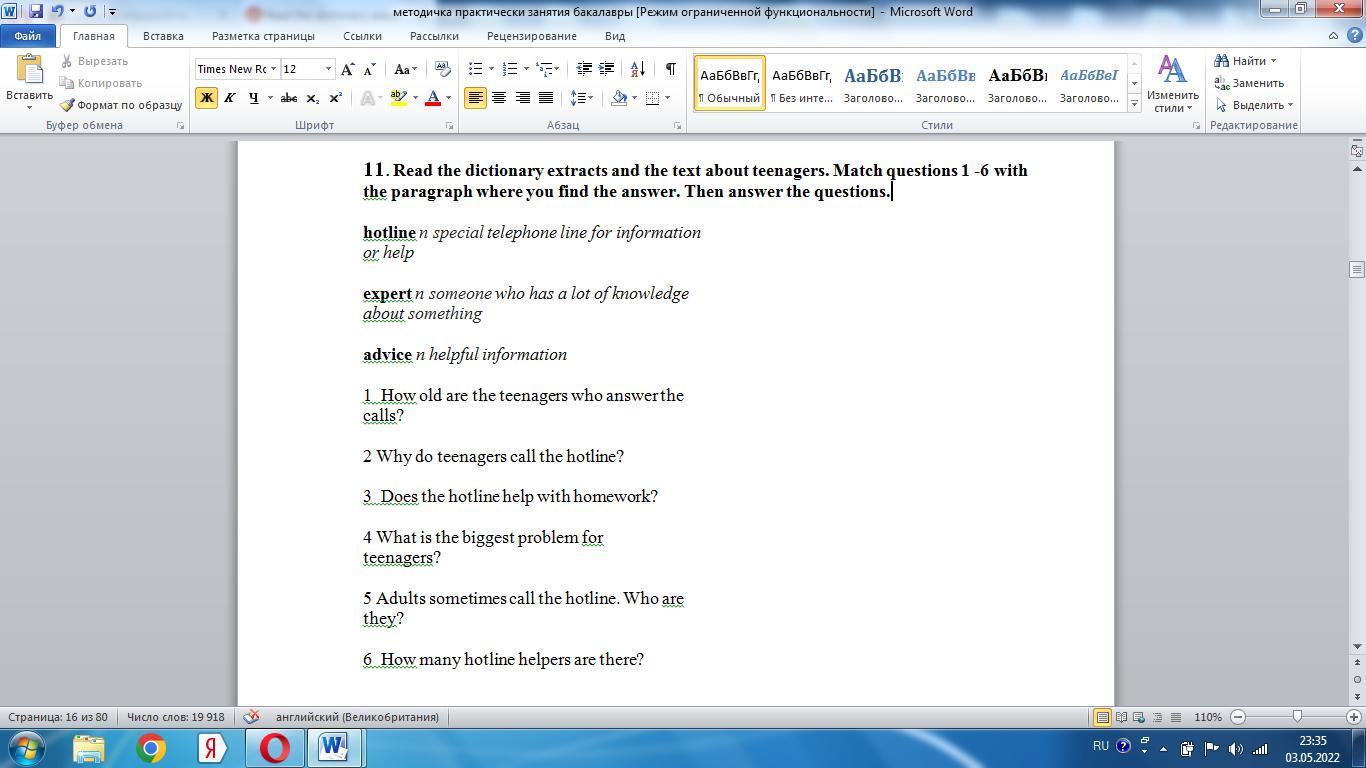The height and width of the screenshot is (768, 1366).
Task: Click the Sort icon in paragraph group
Action: pyautogui.click(x=639, y=69)
